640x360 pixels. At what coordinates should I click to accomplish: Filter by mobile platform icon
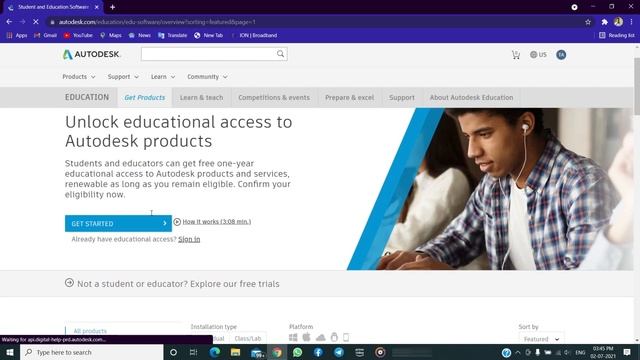point(346,337)
